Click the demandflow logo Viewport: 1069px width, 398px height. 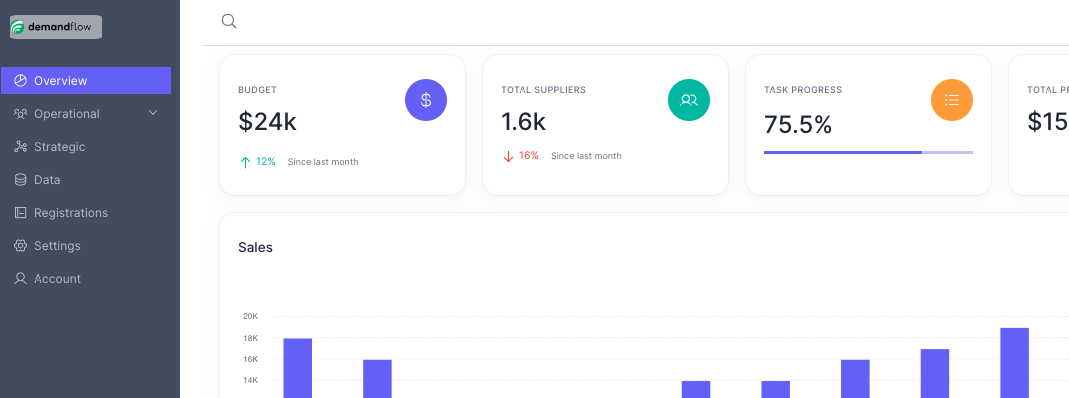point(56,27)
